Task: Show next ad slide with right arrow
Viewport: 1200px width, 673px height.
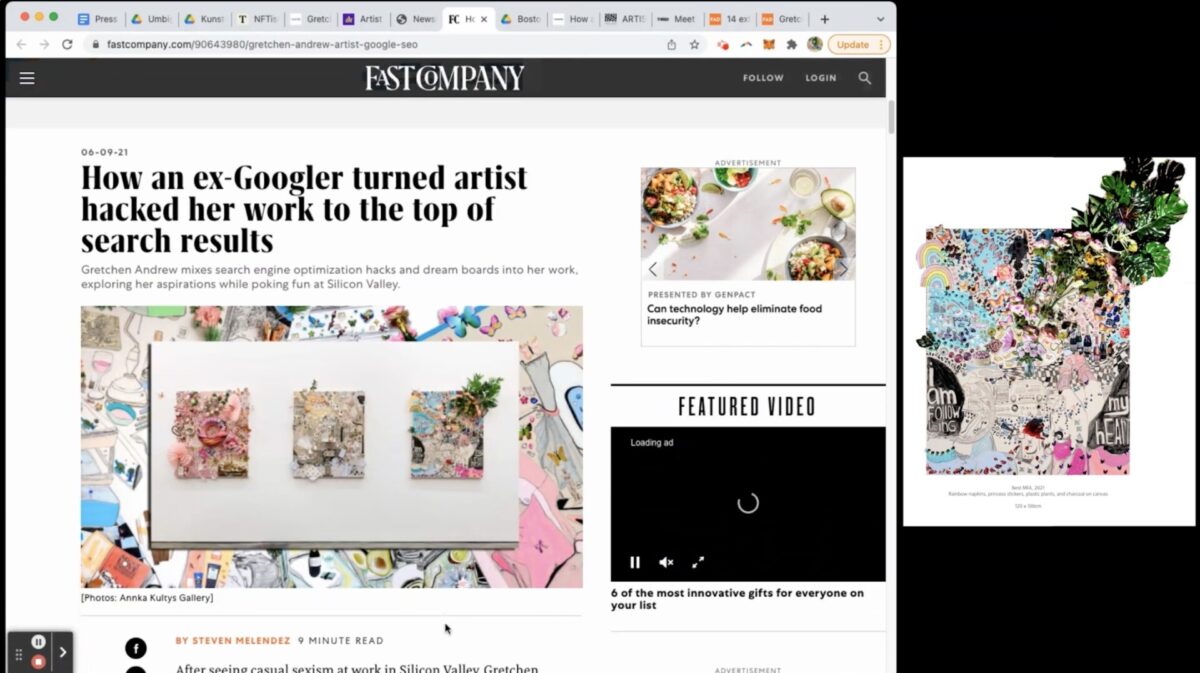Action: [x=842, y=269]
